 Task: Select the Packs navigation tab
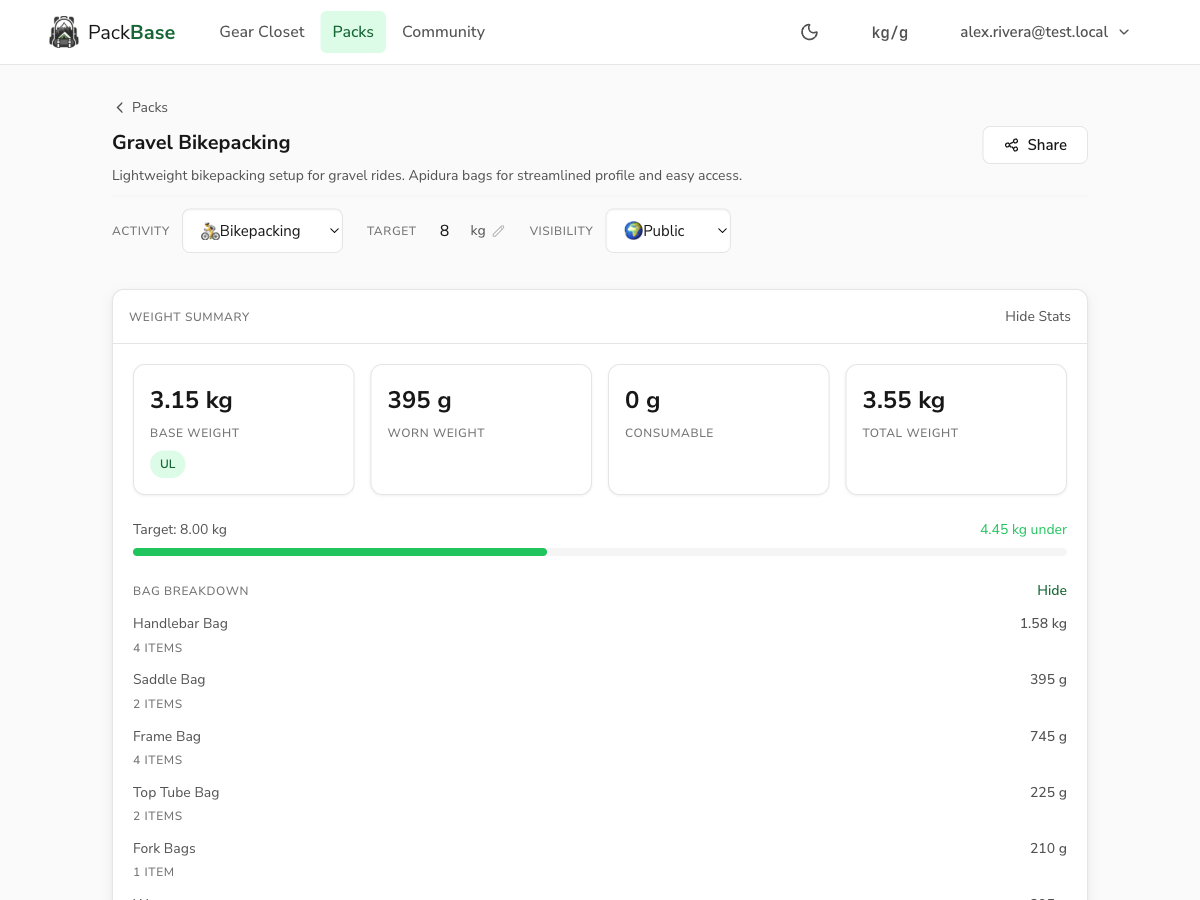point(353,32)
